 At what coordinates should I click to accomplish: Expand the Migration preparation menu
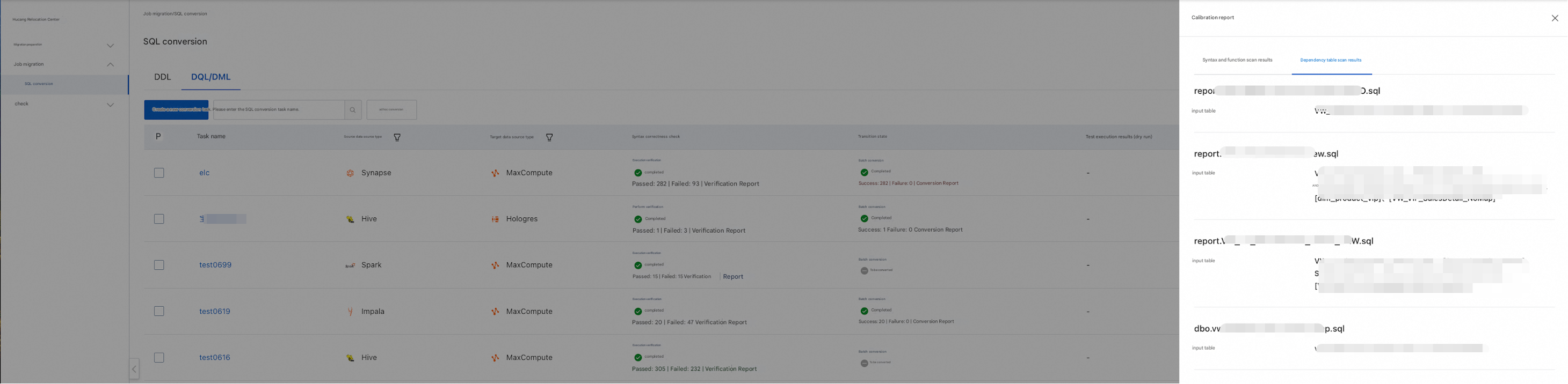(x=110, y=46)
